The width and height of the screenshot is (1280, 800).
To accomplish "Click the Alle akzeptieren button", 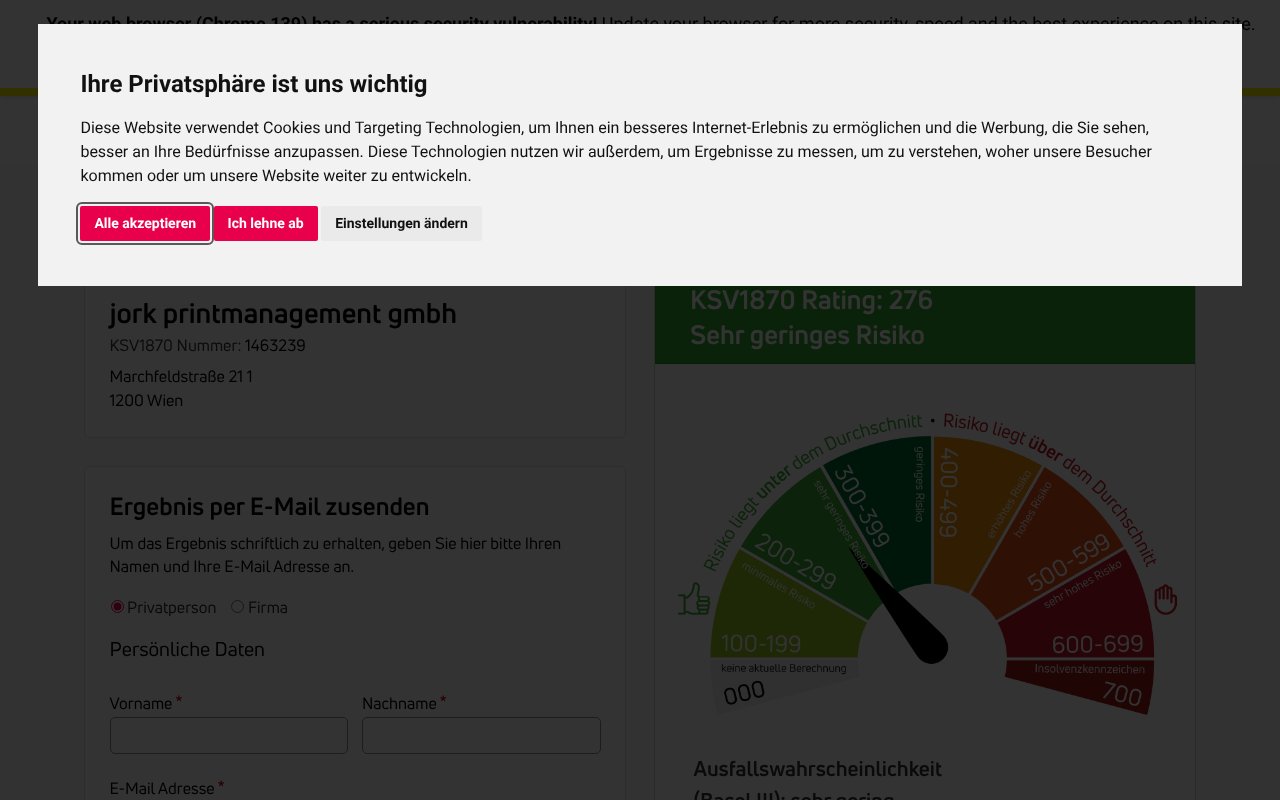I will click(x=145, y=223).
